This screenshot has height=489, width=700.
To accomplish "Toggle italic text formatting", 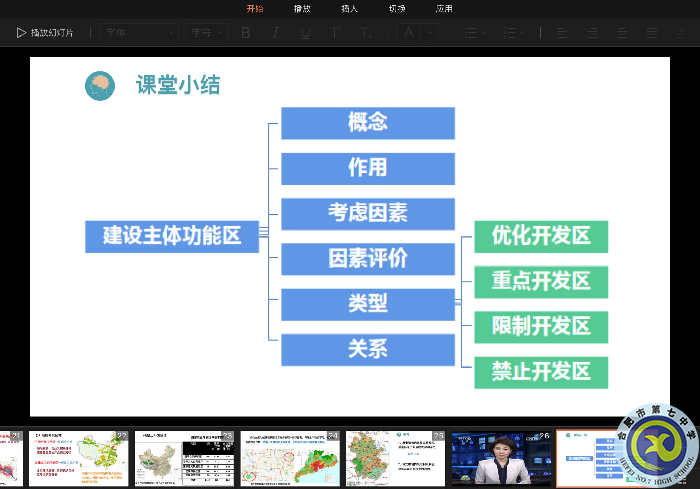I will coord(275,33).
